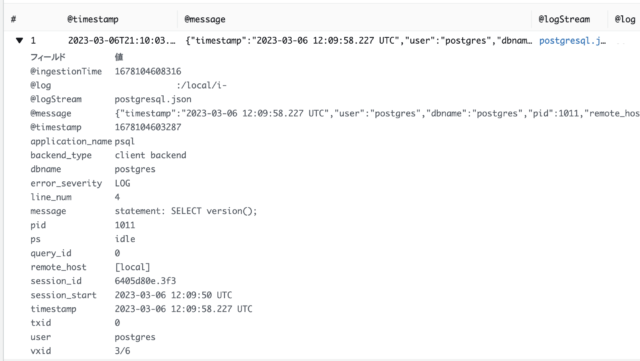Sort by the @timestamp column header
Image resolution: width=640 pixels, height=361 pixels.
click(93, 19)
